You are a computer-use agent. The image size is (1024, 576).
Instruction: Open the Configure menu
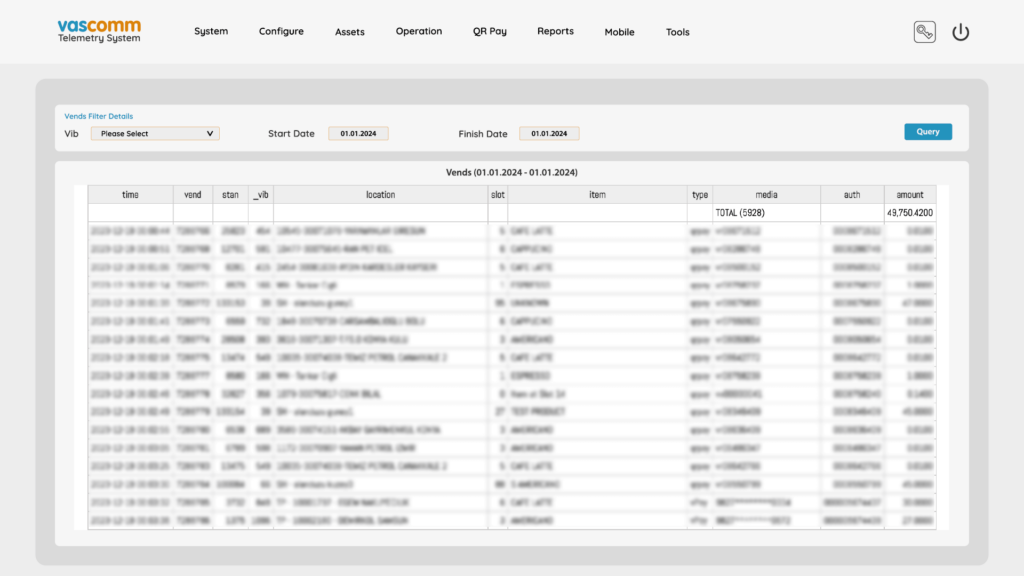pos(281,32)
